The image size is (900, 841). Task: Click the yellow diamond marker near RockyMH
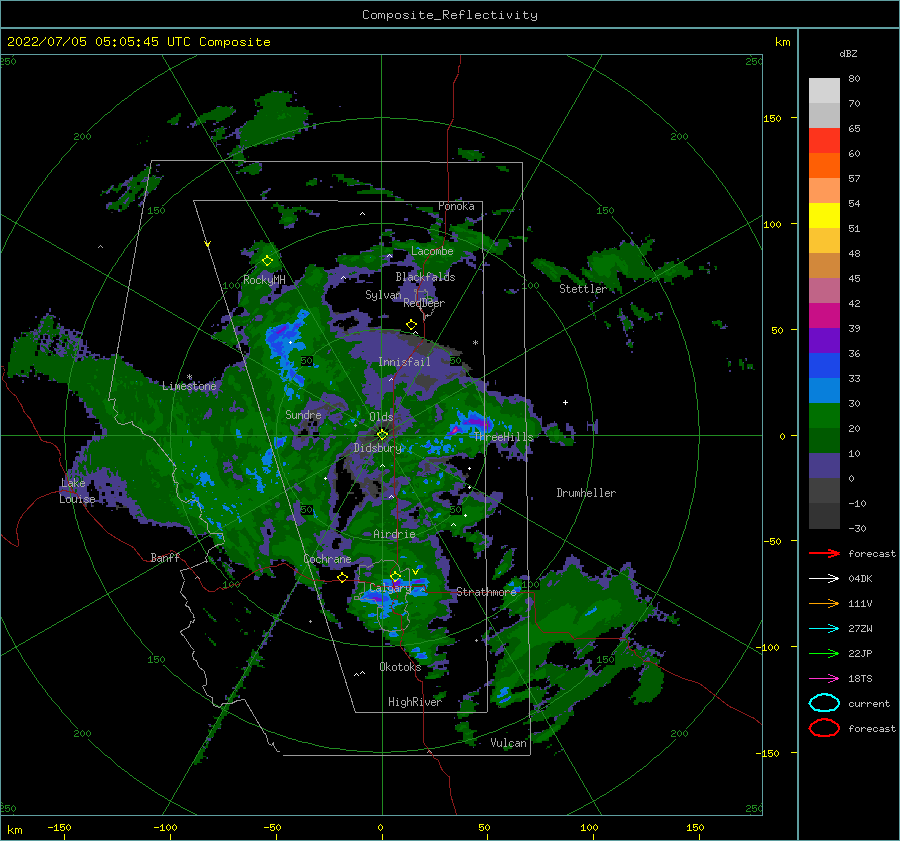click(267, 261)
